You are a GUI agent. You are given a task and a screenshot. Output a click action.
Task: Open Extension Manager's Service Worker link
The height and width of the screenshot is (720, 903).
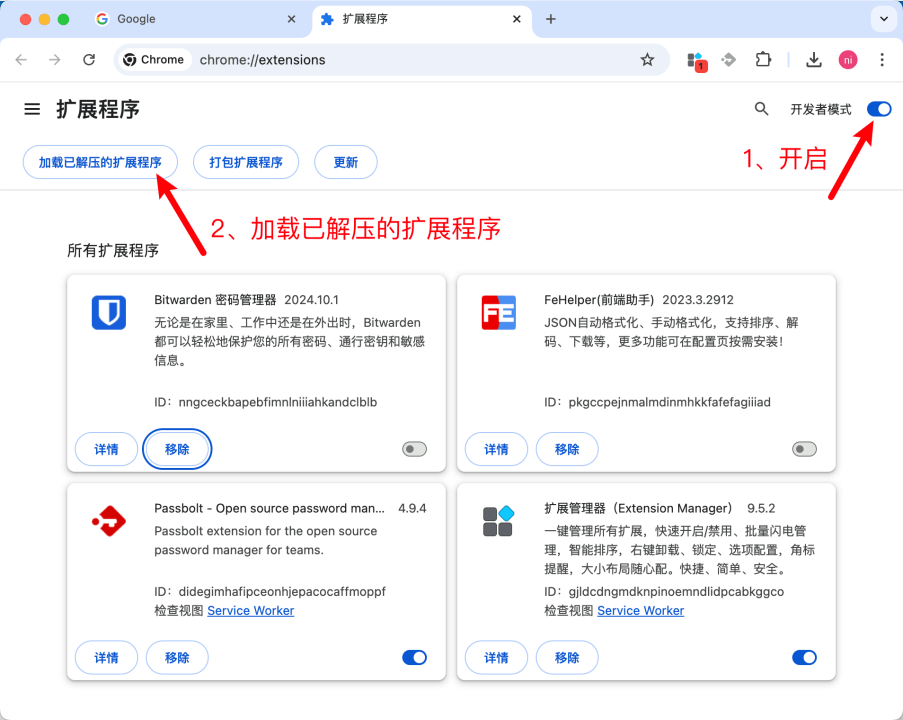click(x=640, y=611)
